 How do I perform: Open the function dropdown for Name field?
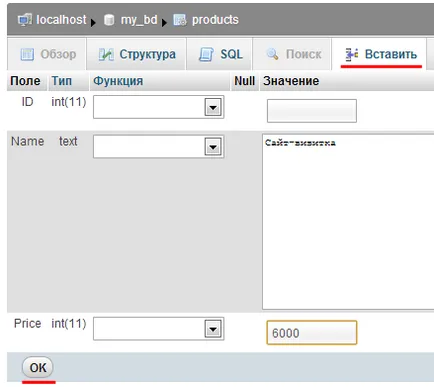point(159,147)
